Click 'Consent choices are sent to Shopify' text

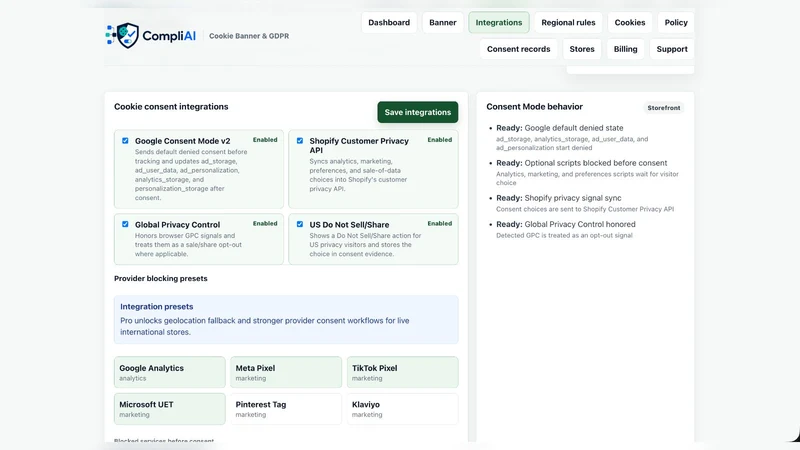tap(585, 209)
